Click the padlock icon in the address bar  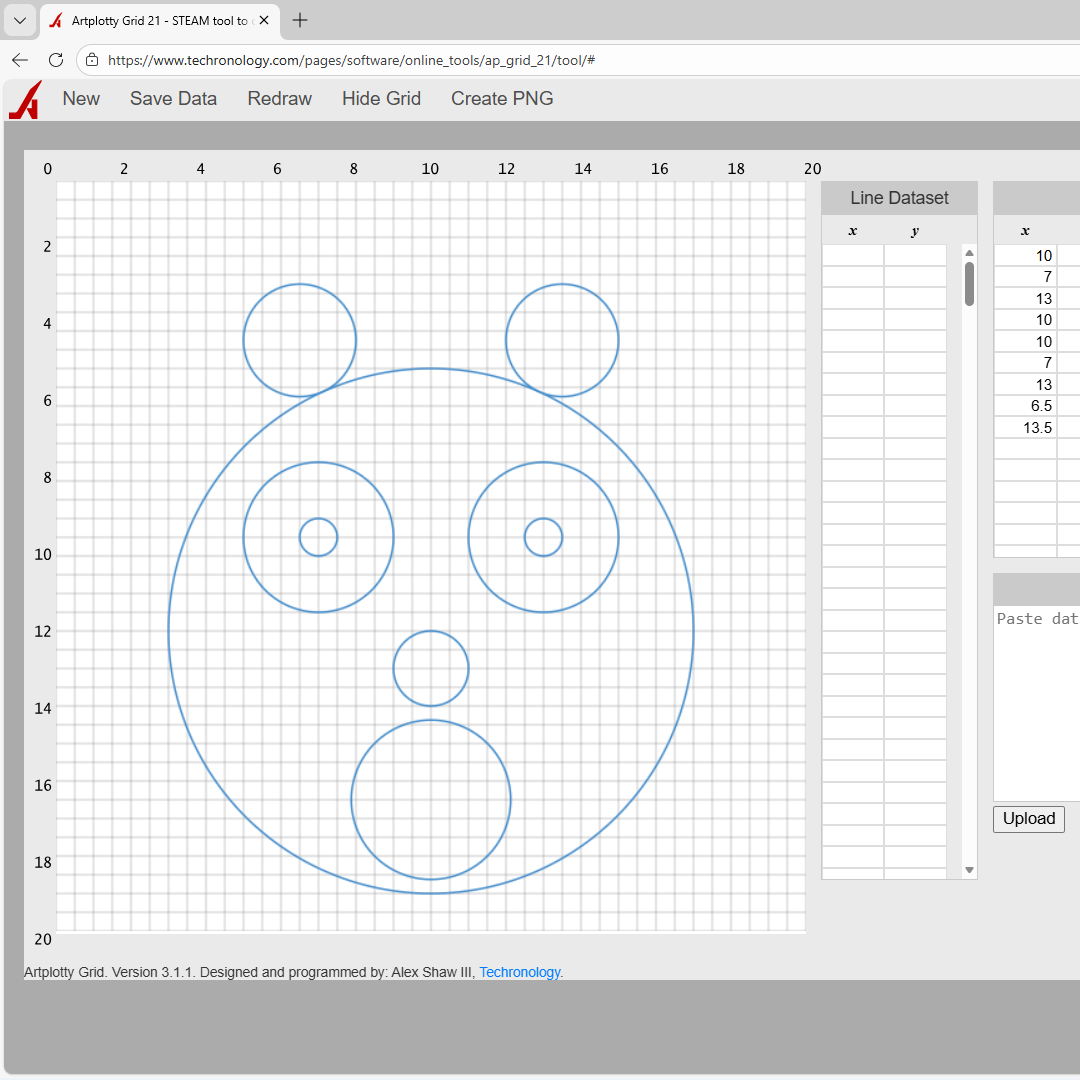[91, 60]
